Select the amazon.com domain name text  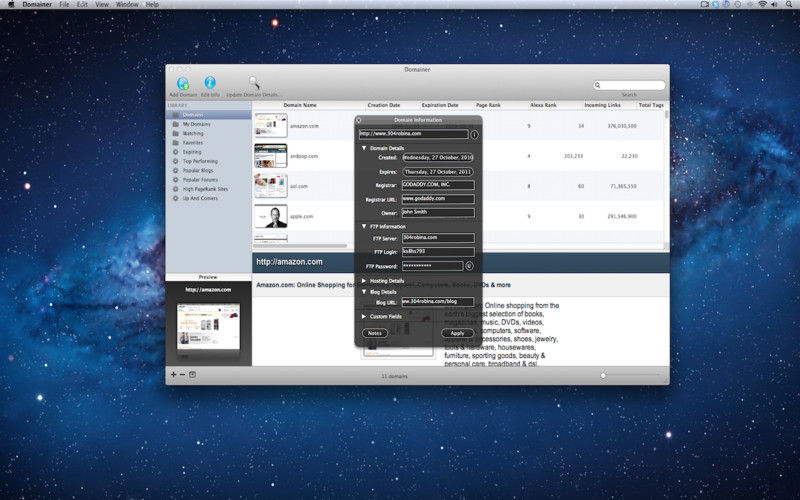(x=304, y=126)
